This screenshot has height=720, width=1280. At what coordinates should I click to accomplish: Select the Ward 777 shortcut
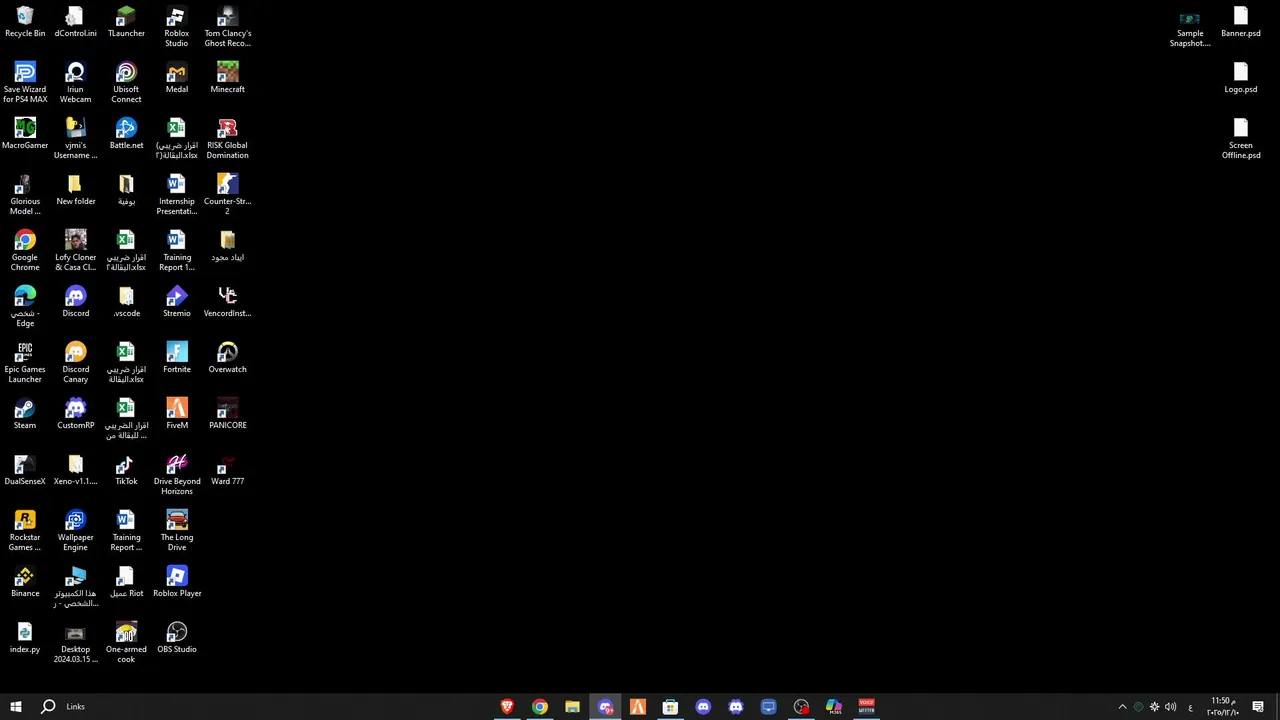click(227, 471)
